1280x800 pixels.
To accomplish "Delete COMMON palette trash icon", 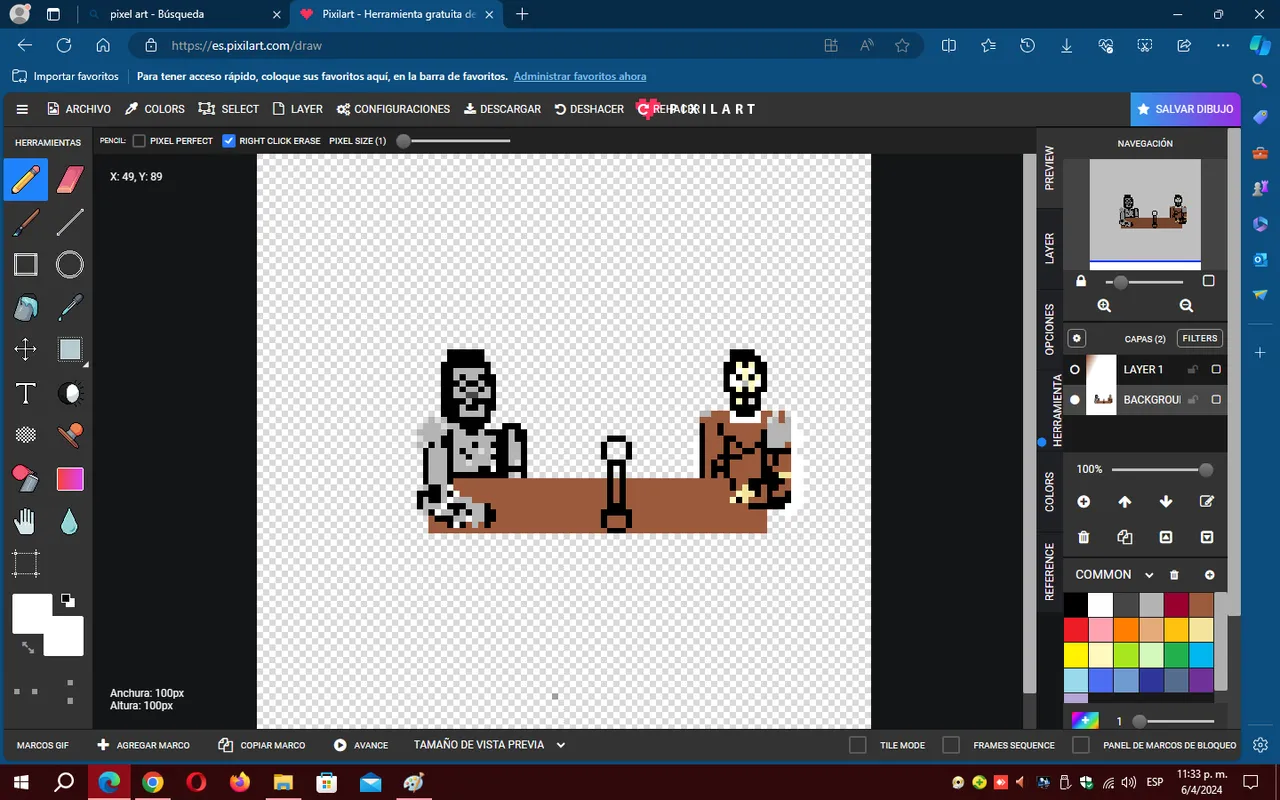I will pos(1175,575).
